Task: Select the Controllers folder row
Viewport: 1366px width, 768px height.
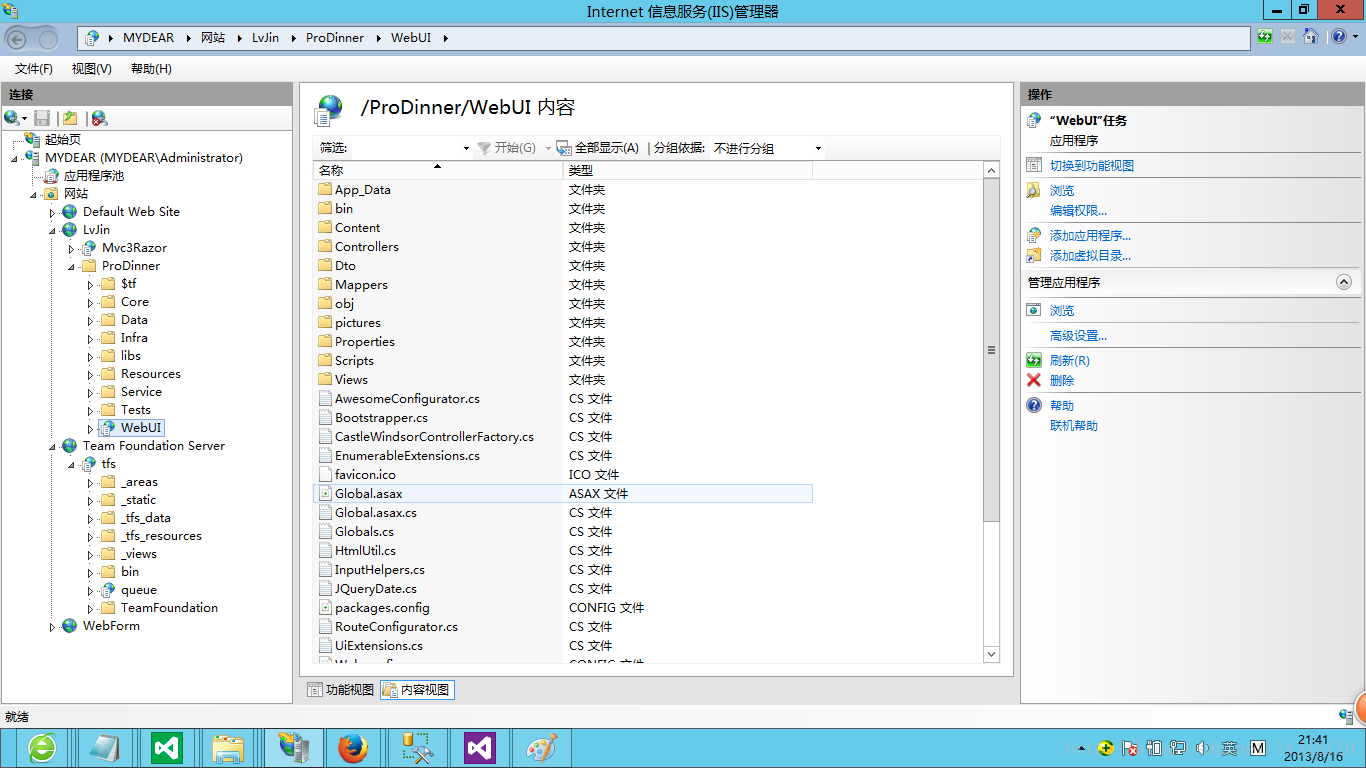Action: (x=563, y=247)
